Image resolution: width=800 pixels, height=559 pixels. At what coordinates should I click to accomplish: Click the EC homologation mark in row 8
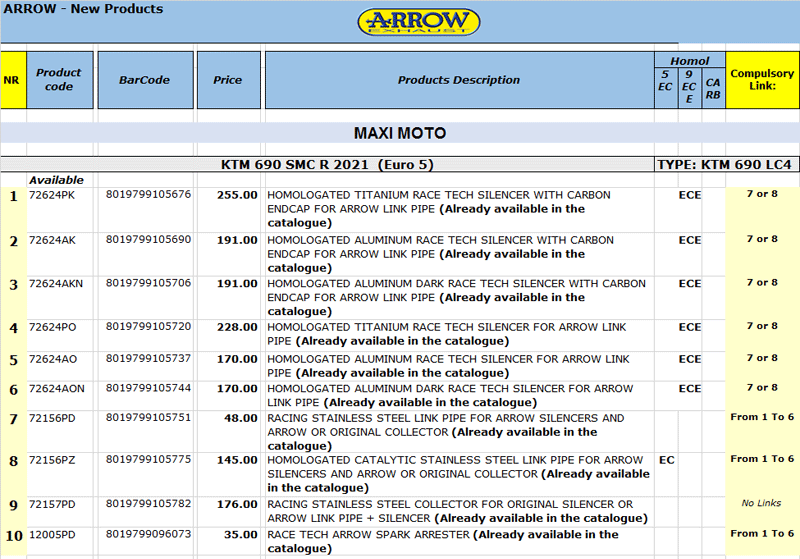pos(666,460)
